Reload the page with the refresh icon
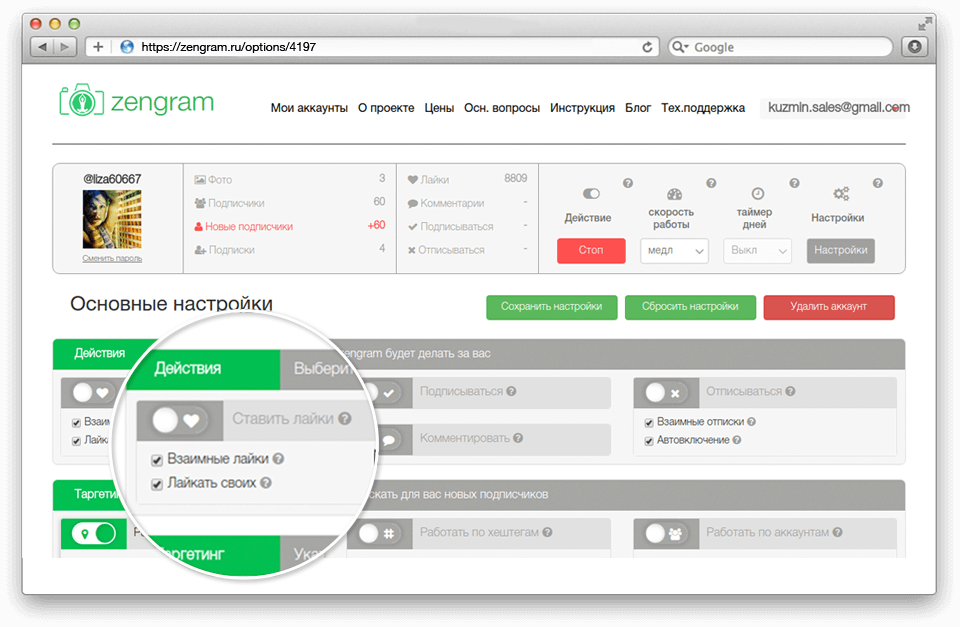The width and height of the screenshot is (960, 627). click(x=647, y=47)
